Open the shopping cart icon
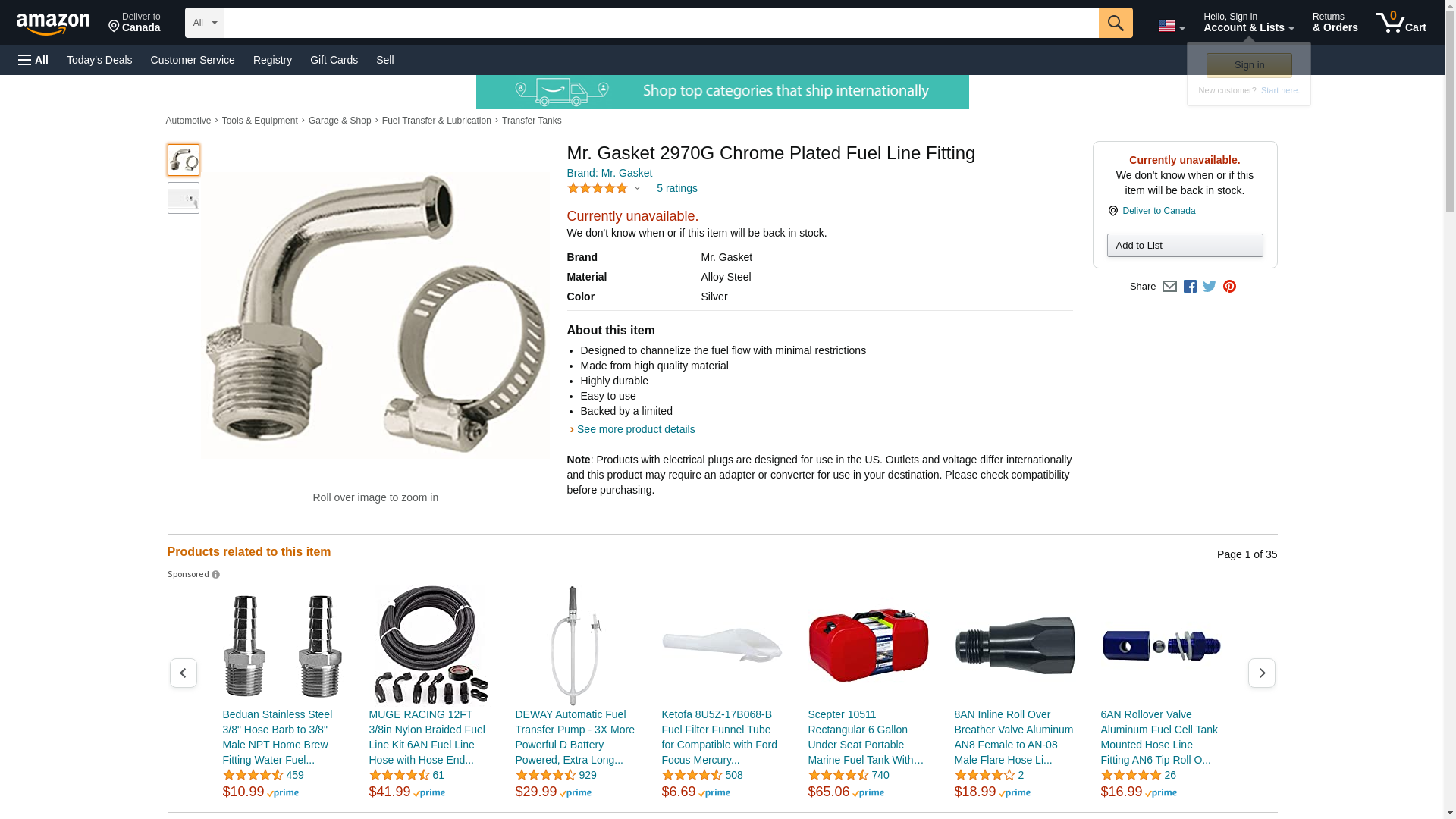This screenshot has height=819, width=1456. tap(1401, 22)
